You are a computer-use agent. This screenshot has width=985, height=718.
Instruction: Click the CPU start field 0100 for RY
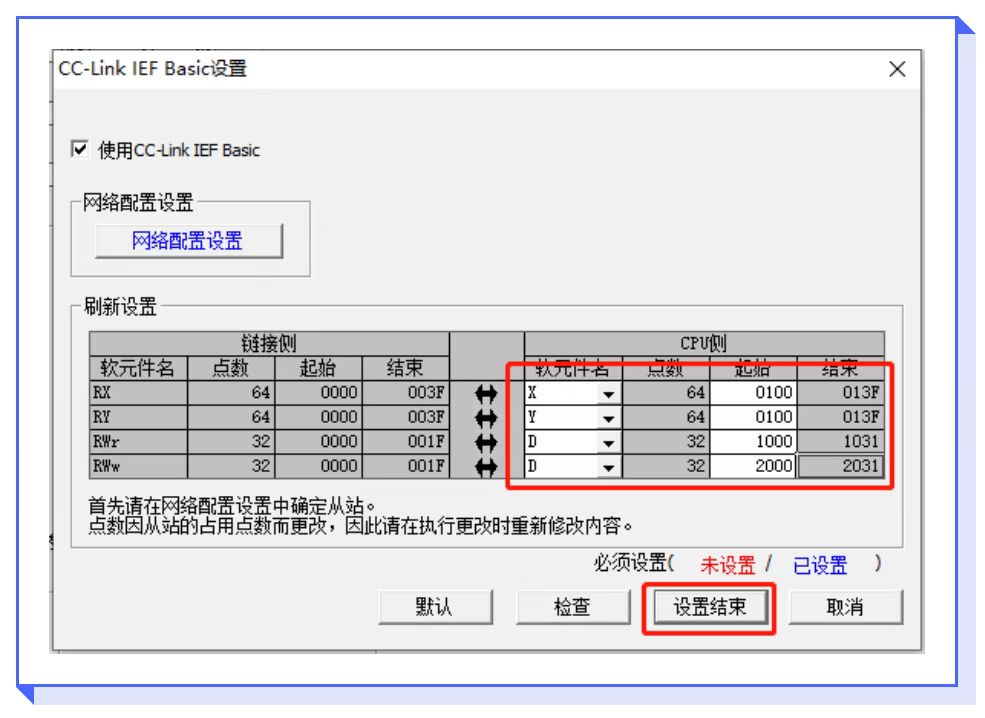(x=753, y=418)
